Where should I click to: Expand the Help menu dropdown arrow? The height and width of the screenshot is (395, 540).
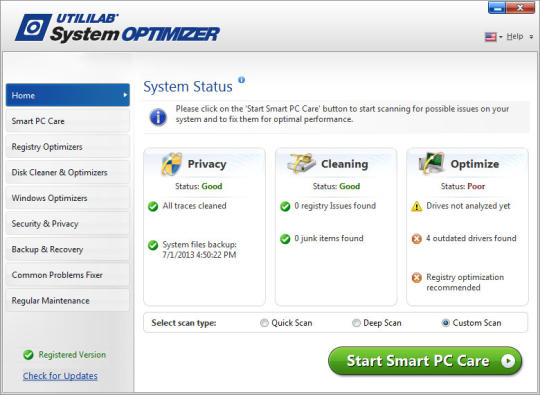pos(531,37)
